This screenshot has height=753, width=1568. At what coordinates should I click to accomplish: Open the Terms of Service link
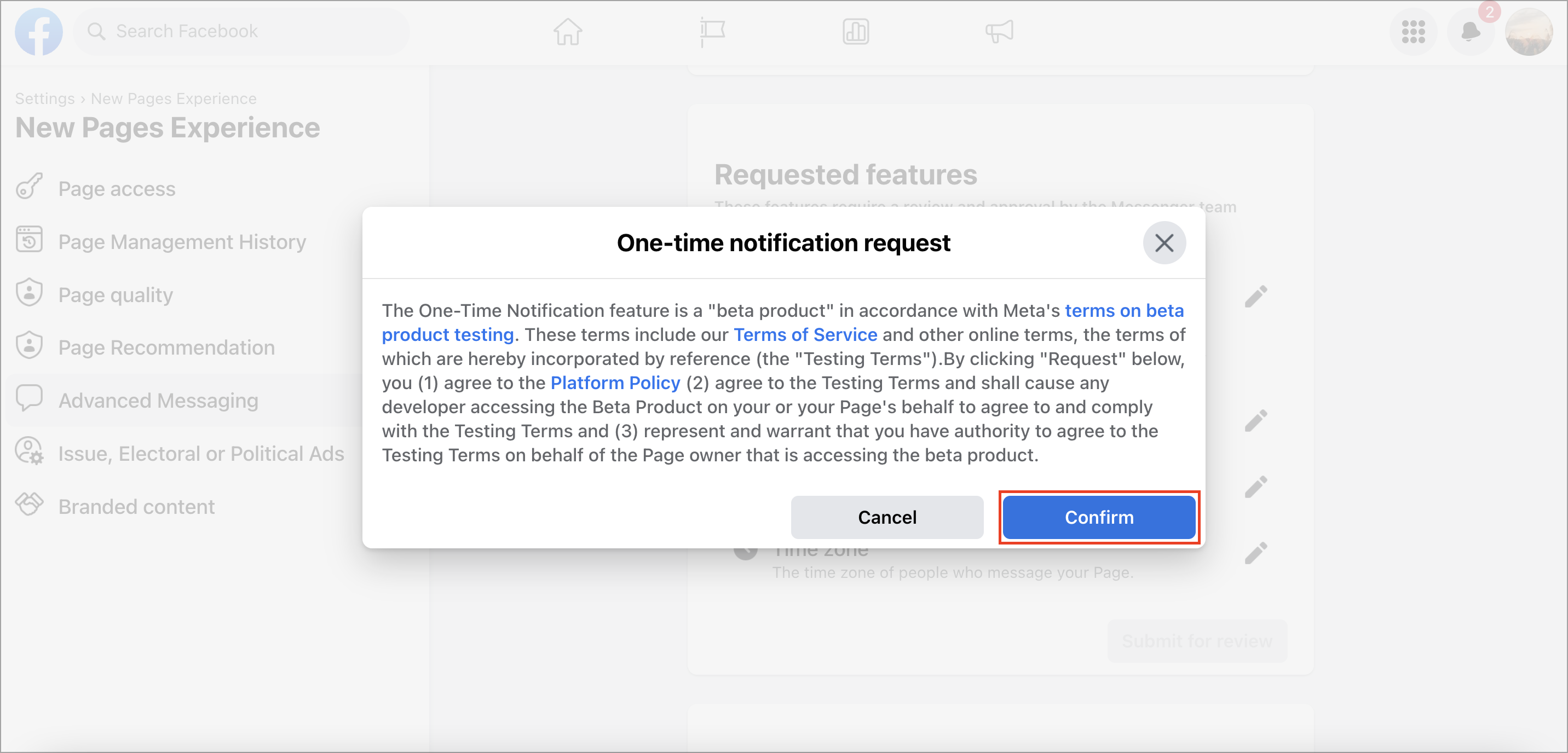coord(805,334)
